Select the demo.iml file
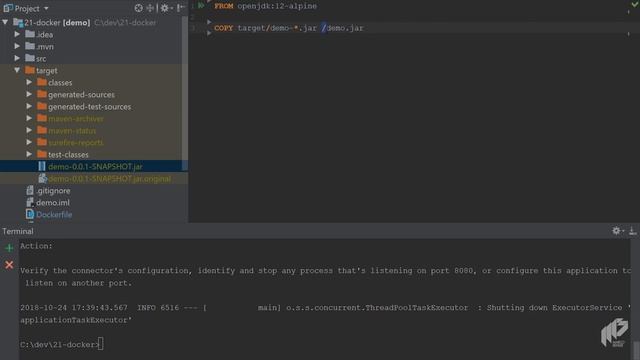640x360 pixels. click(53, 202)
